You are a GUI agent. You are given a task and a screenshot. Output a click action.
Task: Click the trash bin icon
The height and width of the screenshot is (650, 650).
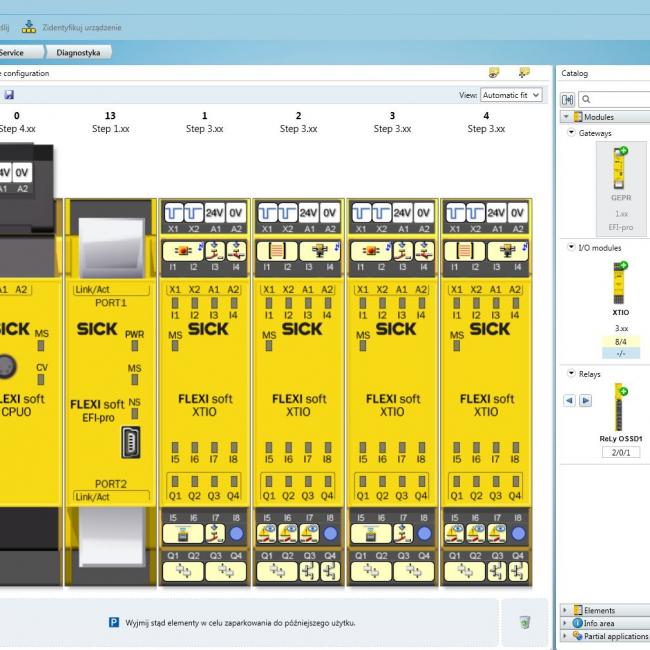point(525,622)
